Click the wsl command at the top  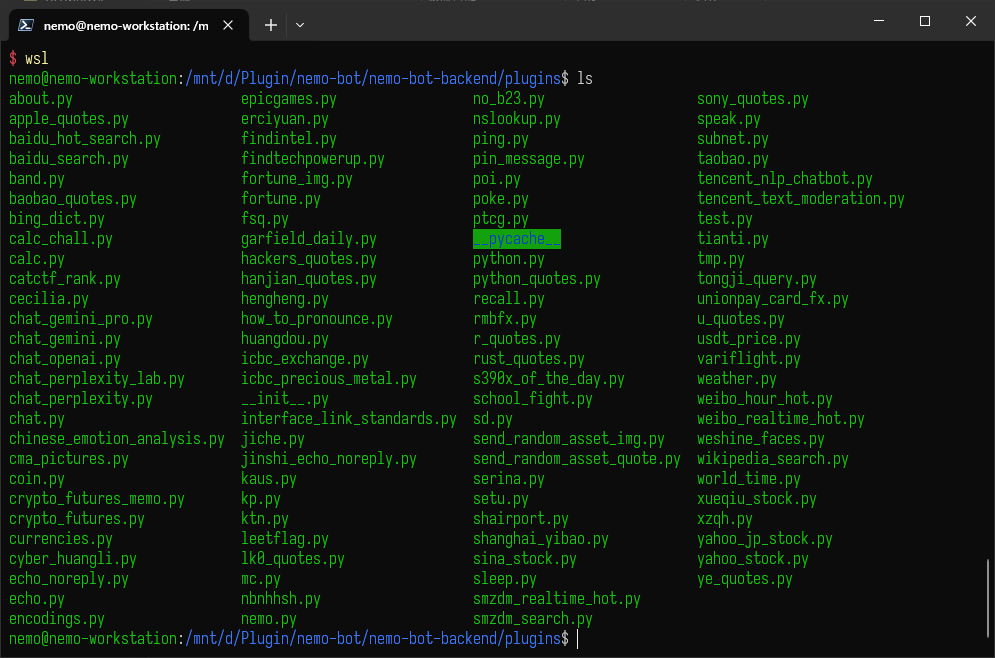click(x=37, y=59)
